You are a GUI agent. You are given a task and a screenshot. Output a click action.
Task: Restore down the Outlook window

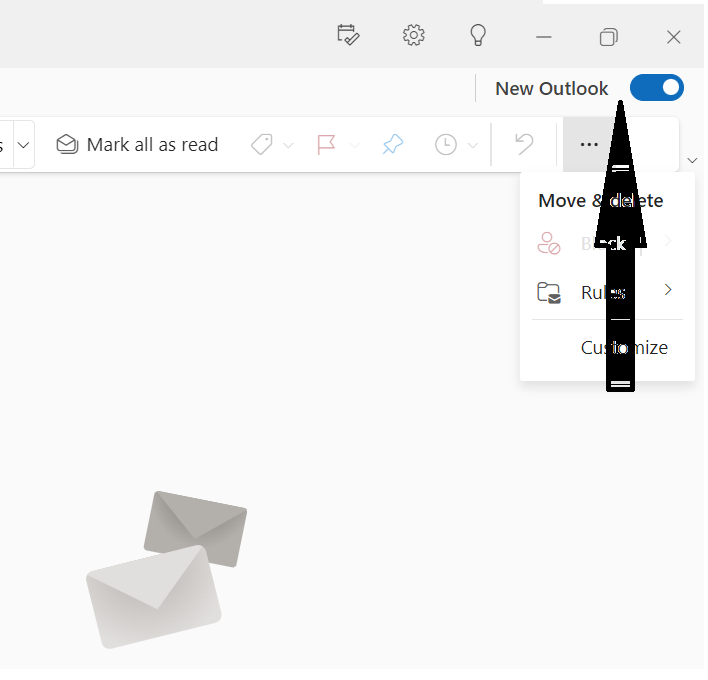609,37
